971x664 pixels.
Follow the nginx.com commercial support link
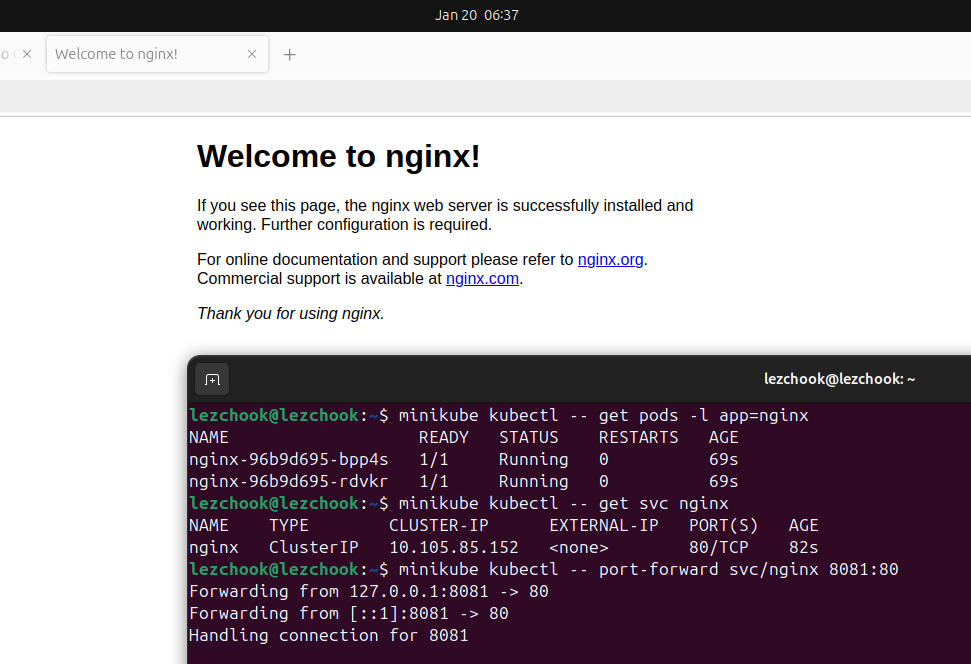click(482, 279)
